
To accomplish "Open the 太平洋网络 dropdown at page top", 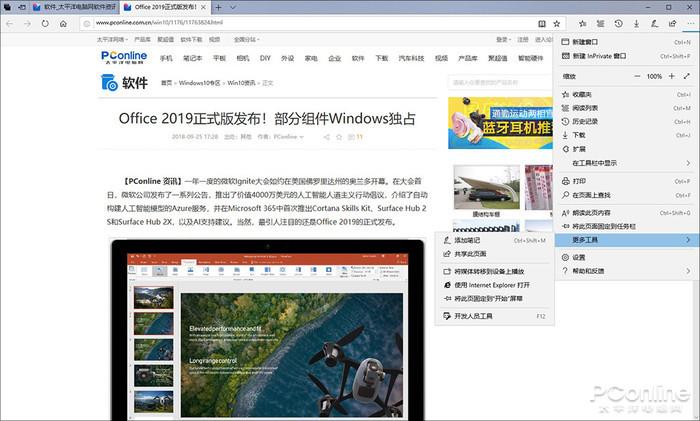I will point(112,40).
